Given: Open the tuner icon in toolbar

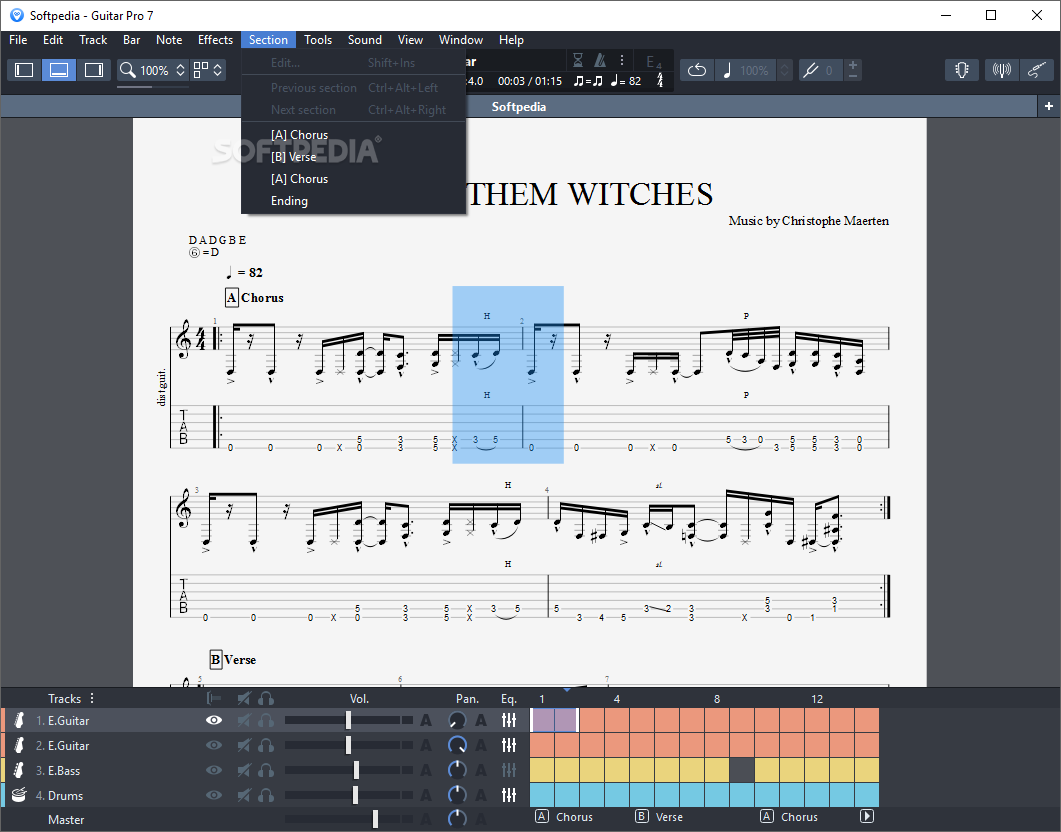Looking at the screenshot, I should tap(962, 70).
